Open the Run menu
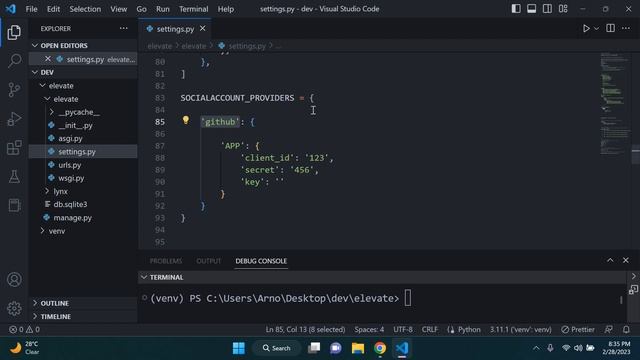Screen dimensions: 640x360 (162, 9)
